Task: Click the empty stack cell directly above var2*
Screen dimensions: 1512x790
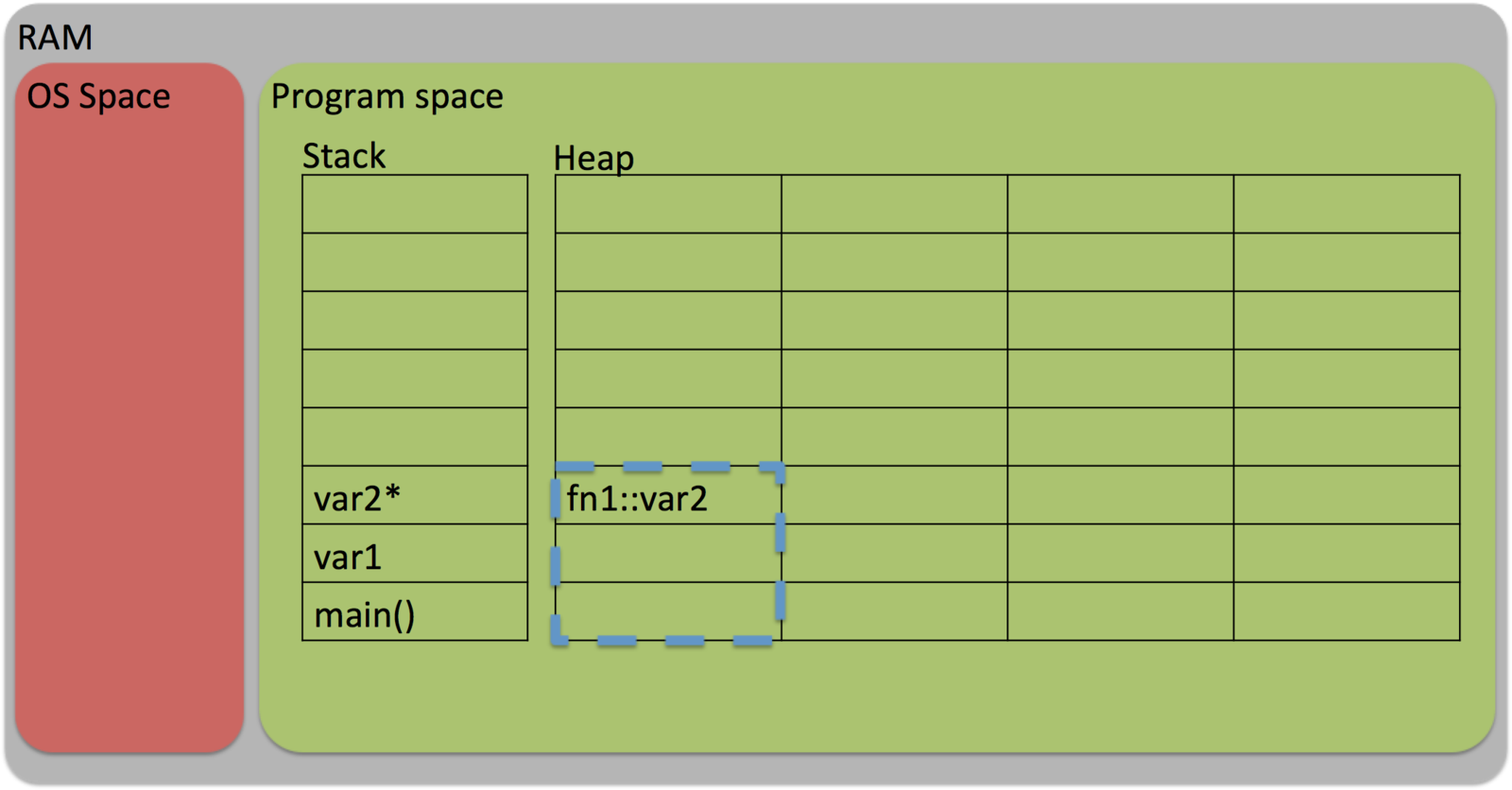Action: coord(415,437)
